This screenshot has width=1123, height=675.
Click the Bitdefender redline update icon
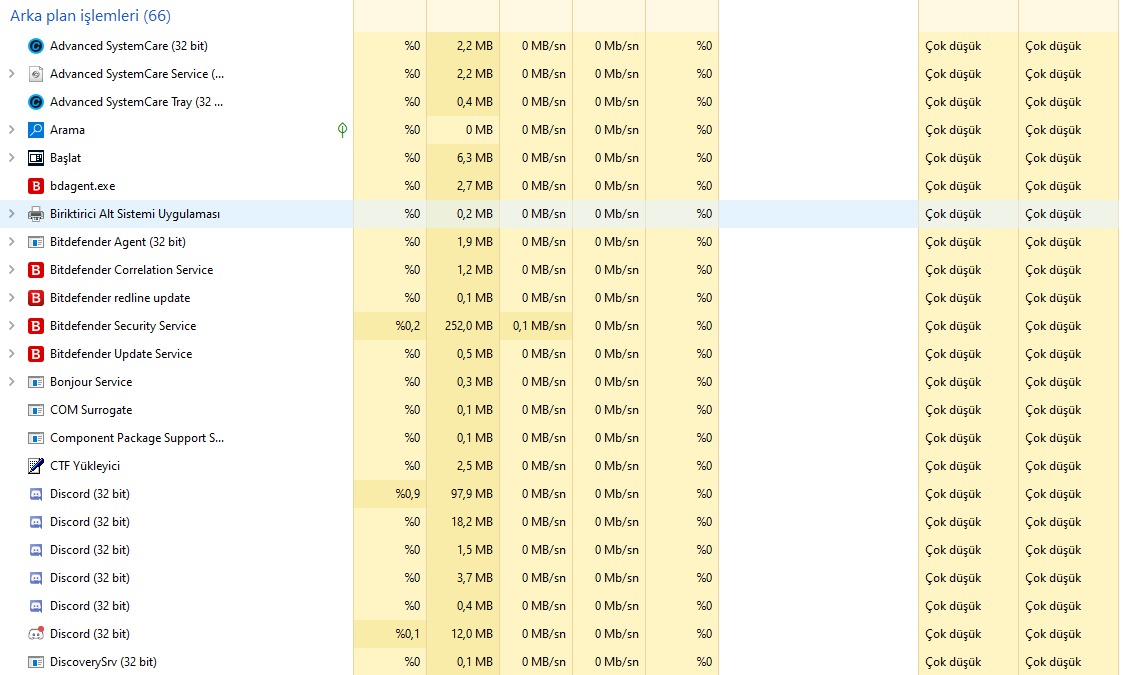pyautogui.click(x=36, y=297)
